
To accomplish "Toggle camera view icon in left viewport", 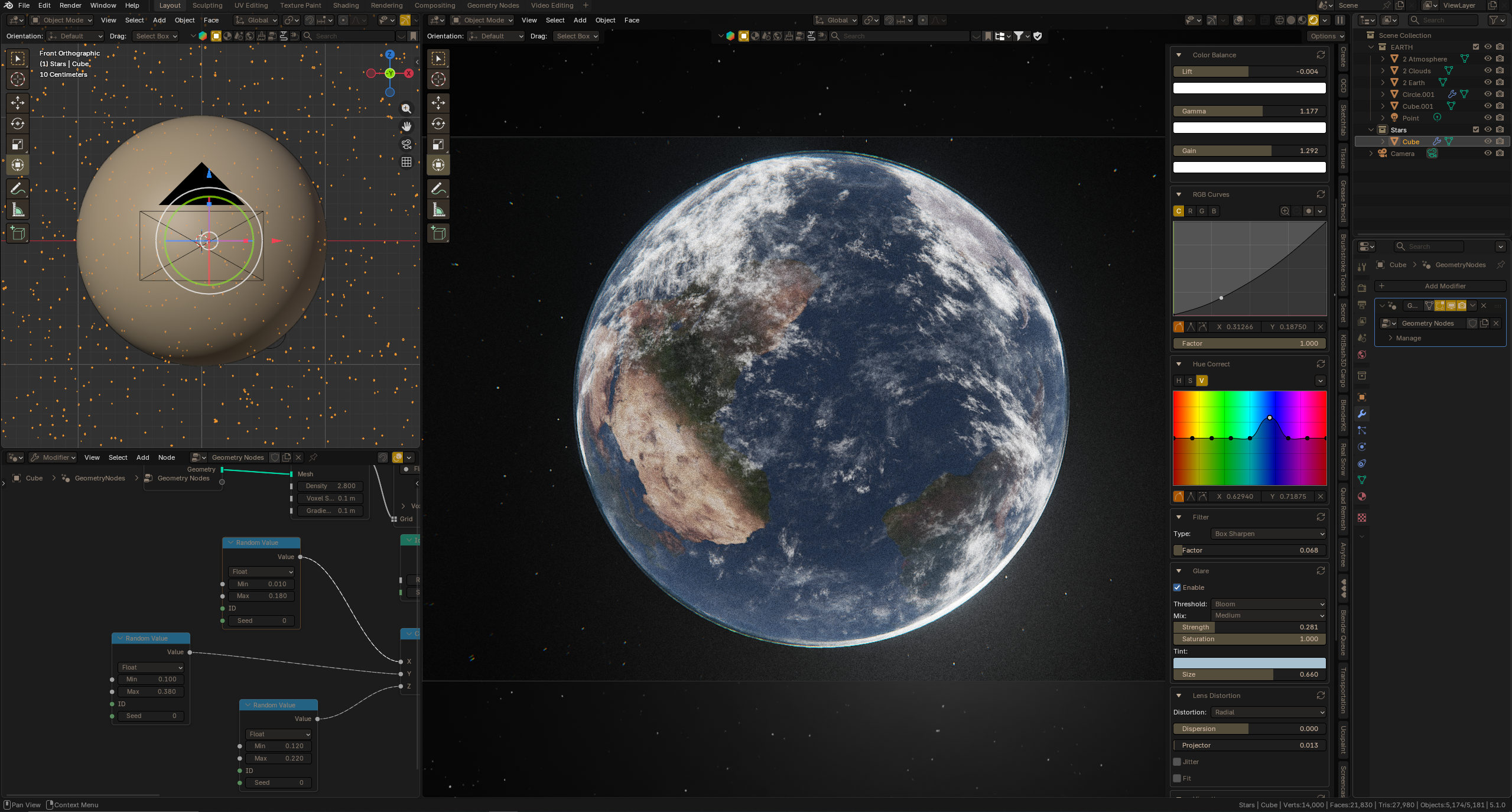I will (407, 144).
